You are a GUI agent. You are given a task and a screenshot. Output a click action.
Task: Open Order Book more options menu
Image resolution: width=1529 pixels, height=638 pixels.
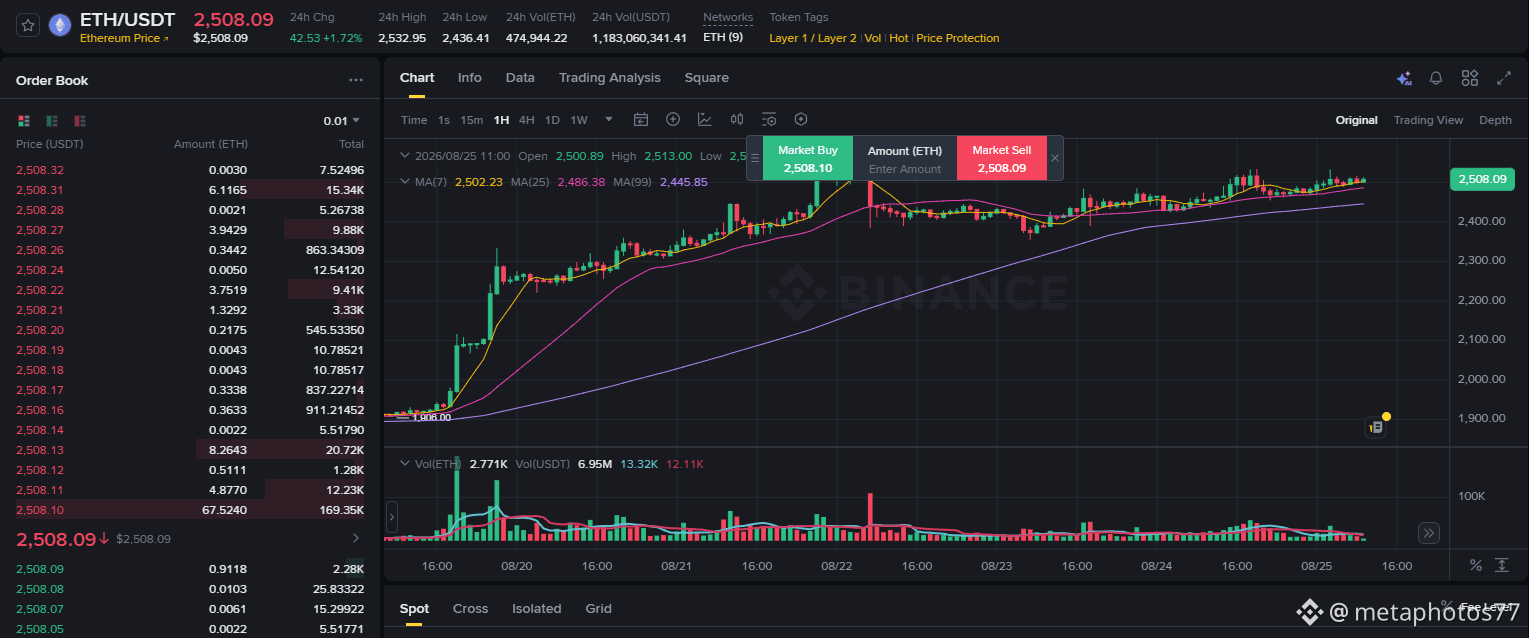pos(356,80)
